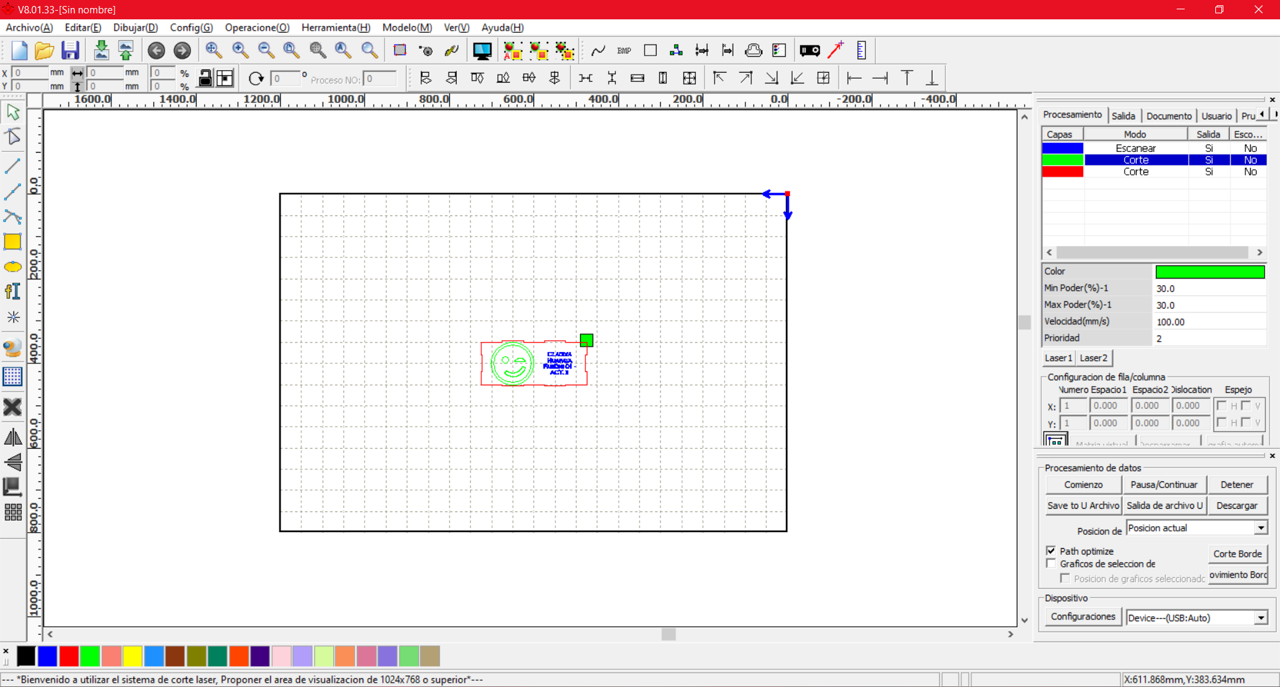Click the BMP bitmap handling icon

tap(624, 50)
